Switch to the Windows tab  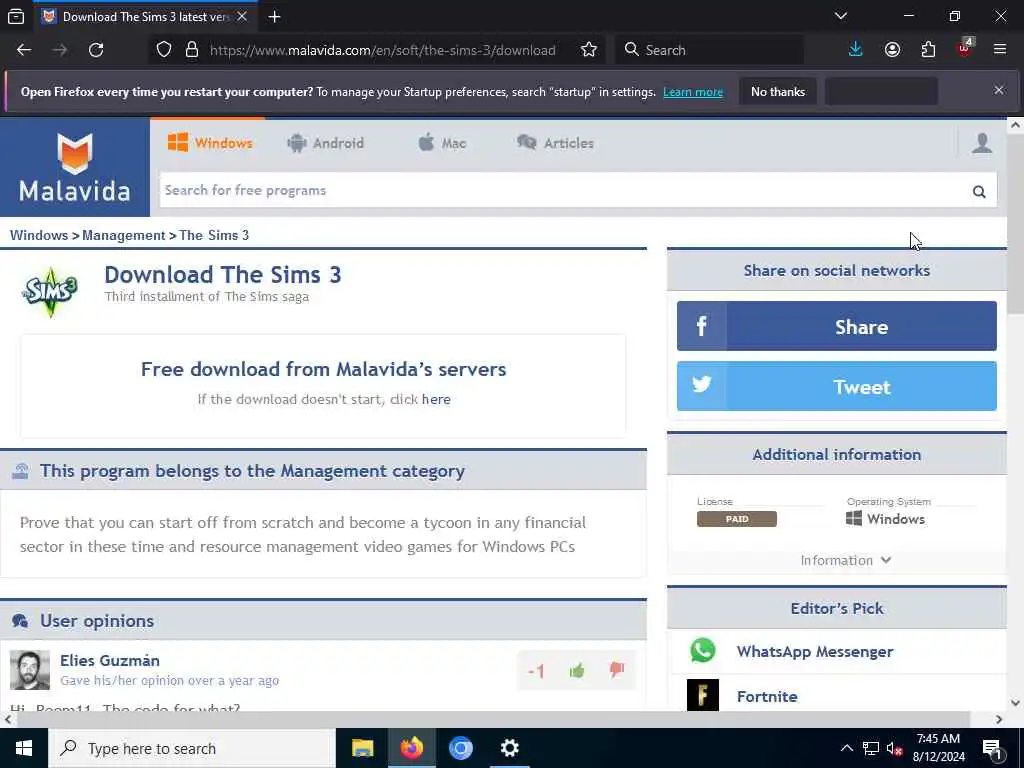point(210,143)
